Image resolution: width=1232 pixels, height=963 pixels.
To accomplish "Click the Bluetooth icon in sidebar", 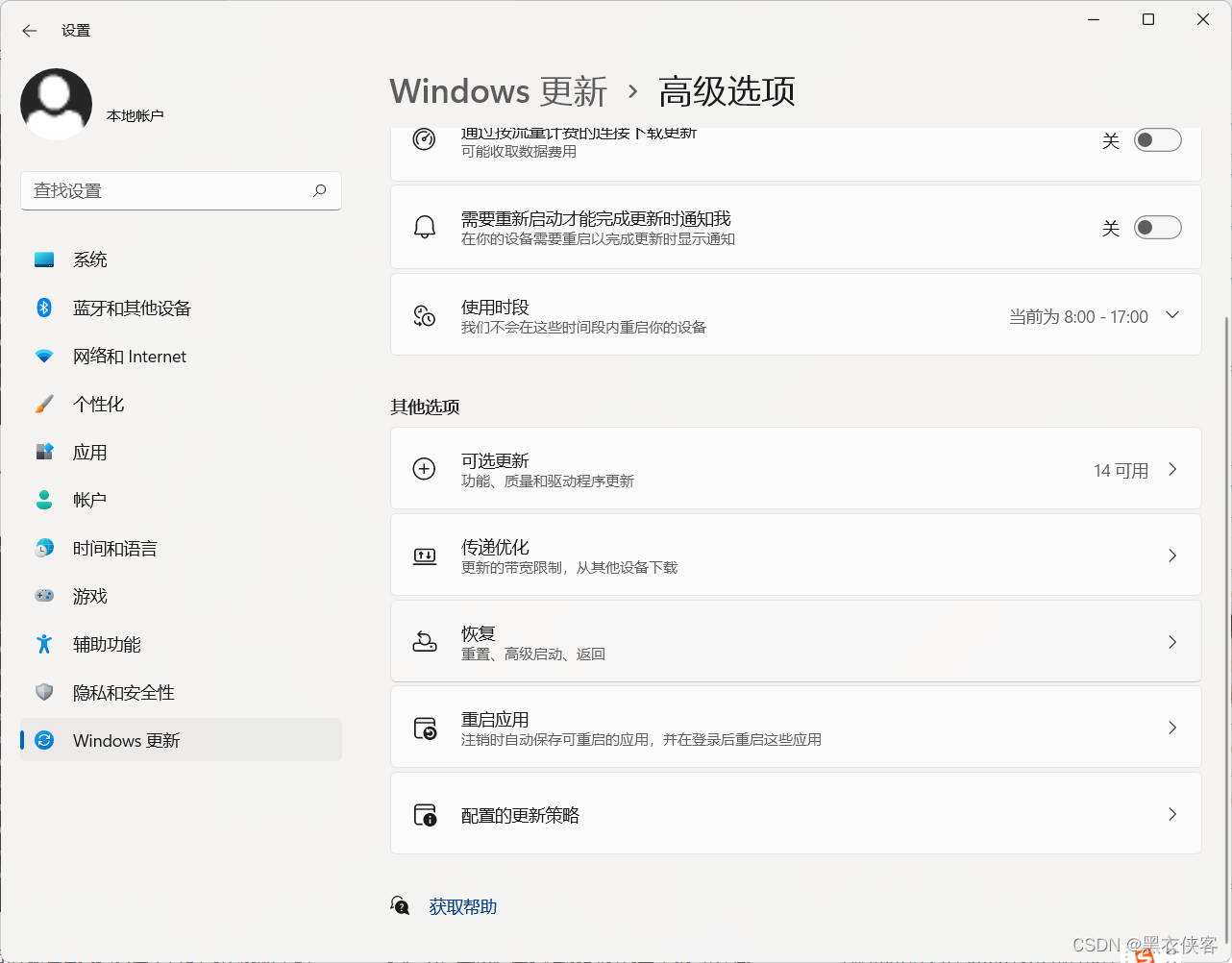I will 44,308.
